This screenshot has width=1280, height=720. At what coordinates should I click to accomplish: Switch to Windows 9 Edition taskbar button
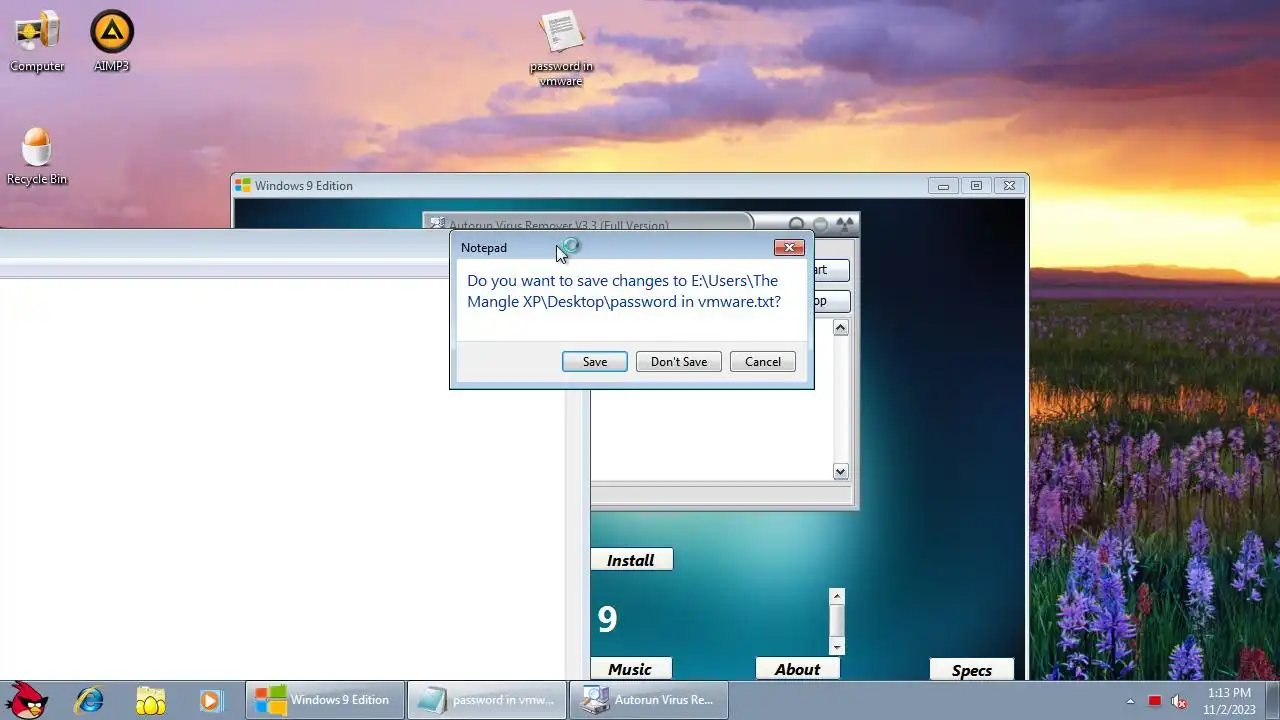[x=325, y=700]
